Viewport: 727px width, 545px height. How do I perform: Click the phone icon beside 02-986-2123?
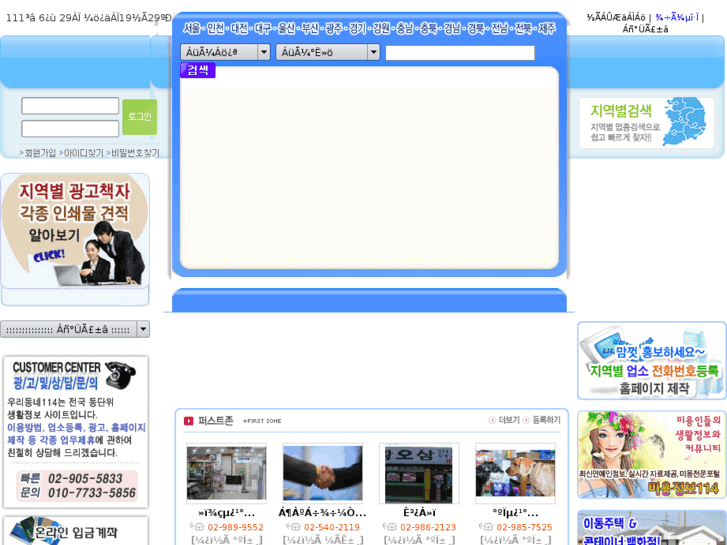(389, 526)
